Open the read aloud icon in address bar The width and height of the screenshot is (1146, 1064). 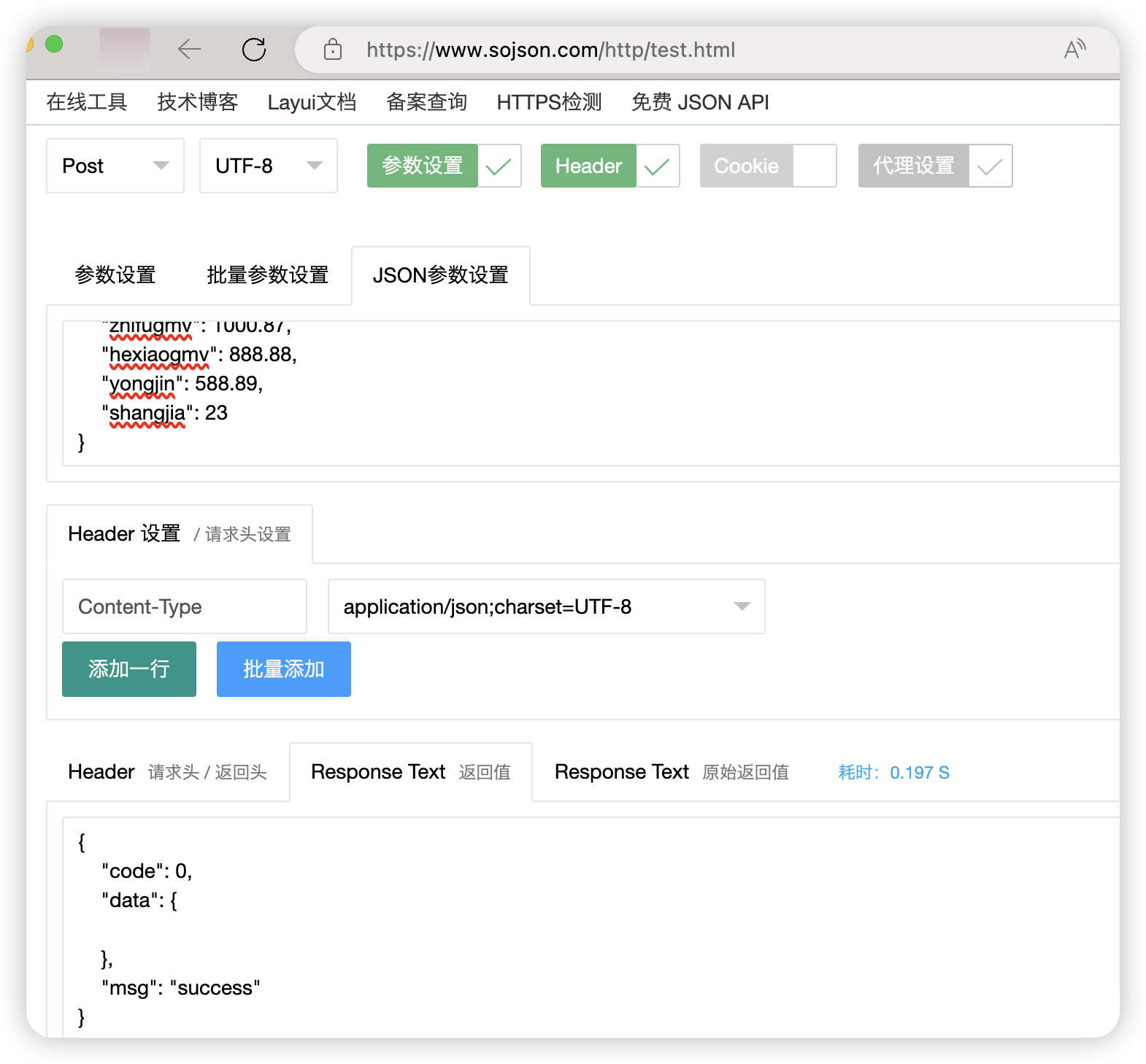coord(1074,49)
